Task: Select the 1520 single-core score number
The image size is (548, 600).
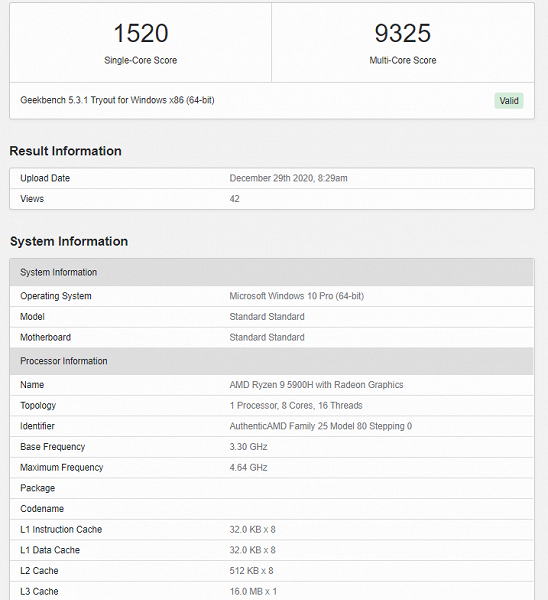Action: click(x=141, y=33)
